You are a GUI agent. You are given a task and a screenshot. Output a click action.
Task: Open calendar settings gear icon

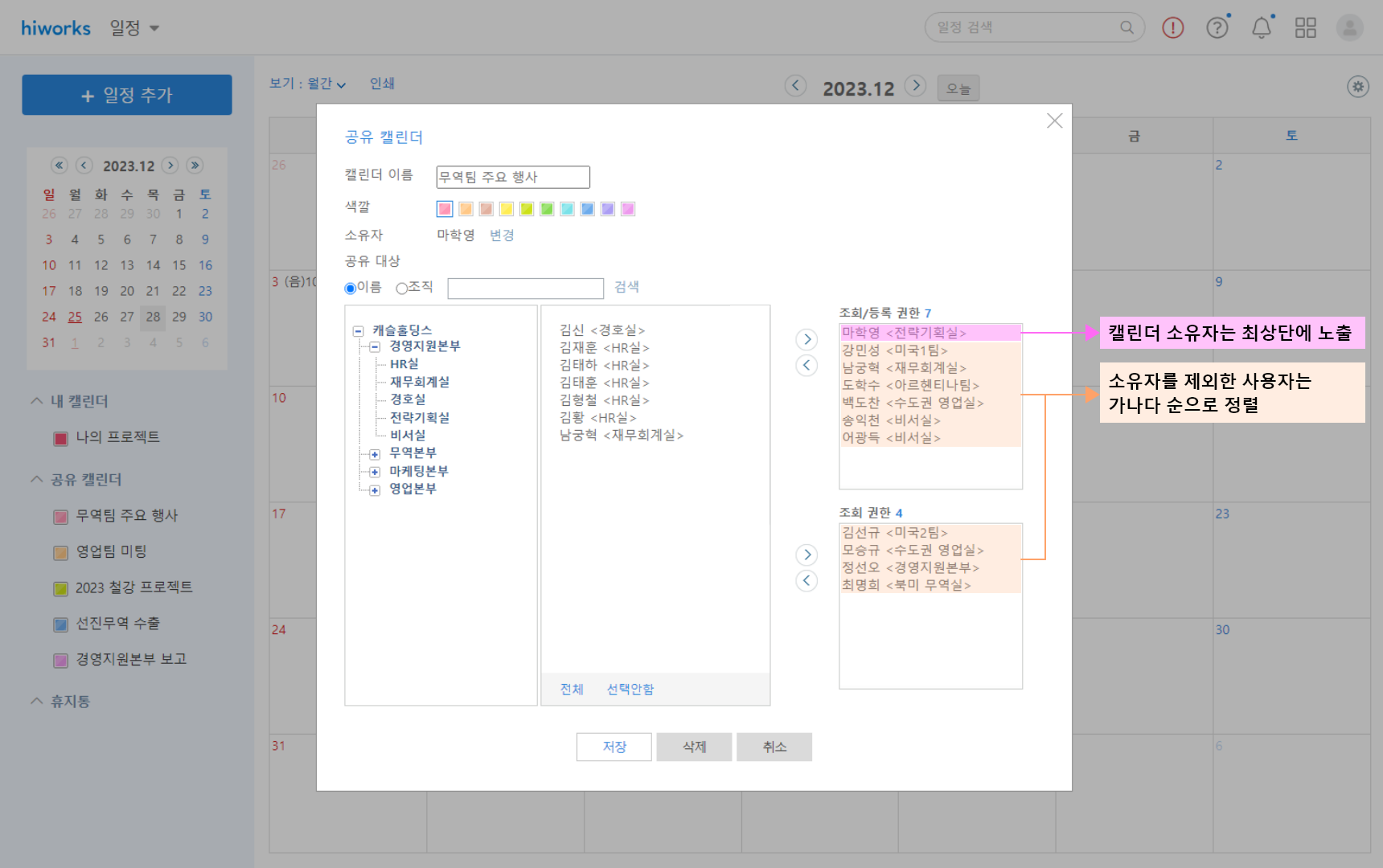[1358, 86]
